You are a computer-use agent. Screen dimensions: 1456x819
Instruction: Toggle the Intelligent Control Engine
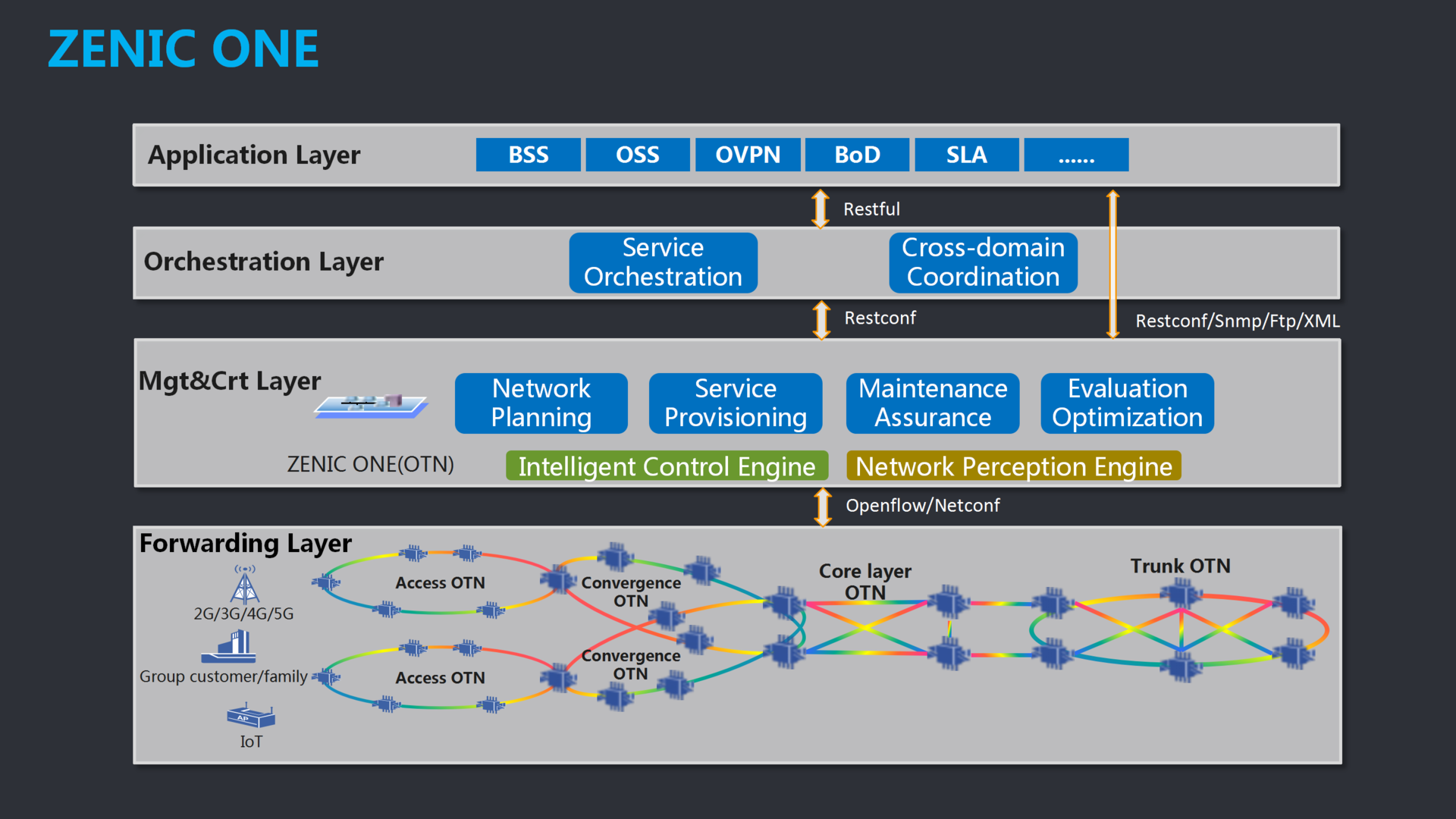(667, 466)
